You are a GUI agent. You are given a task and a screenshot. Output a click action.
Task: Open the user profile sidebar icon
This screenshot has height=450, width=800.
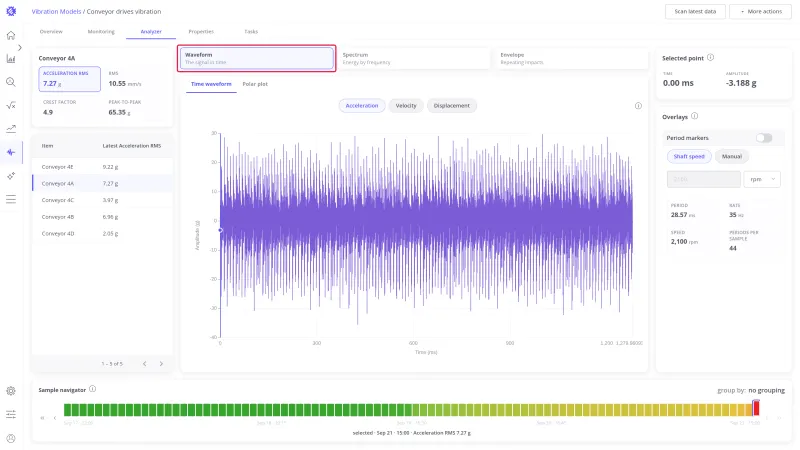[11, 438]
